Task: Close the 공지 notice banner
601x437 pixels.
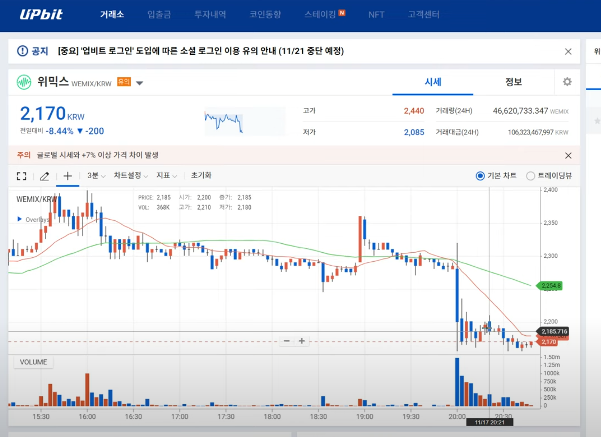Action: (x=568, y=51)
